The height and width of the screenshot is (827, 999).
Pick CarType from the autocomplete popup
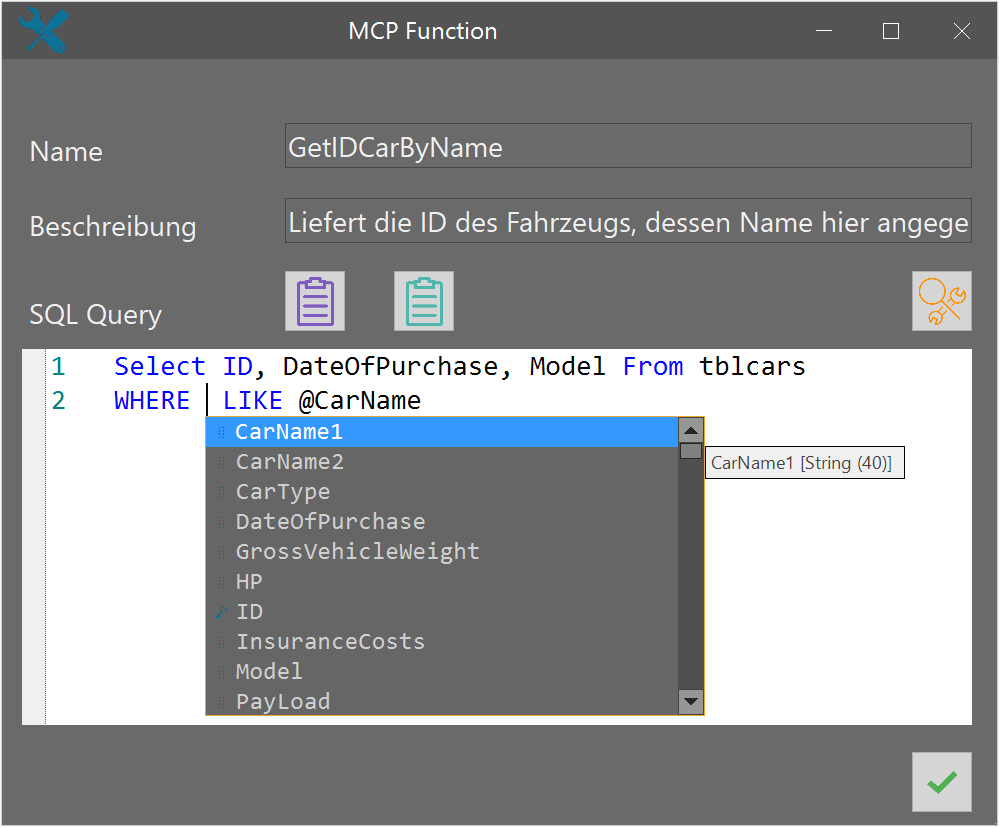282,492
